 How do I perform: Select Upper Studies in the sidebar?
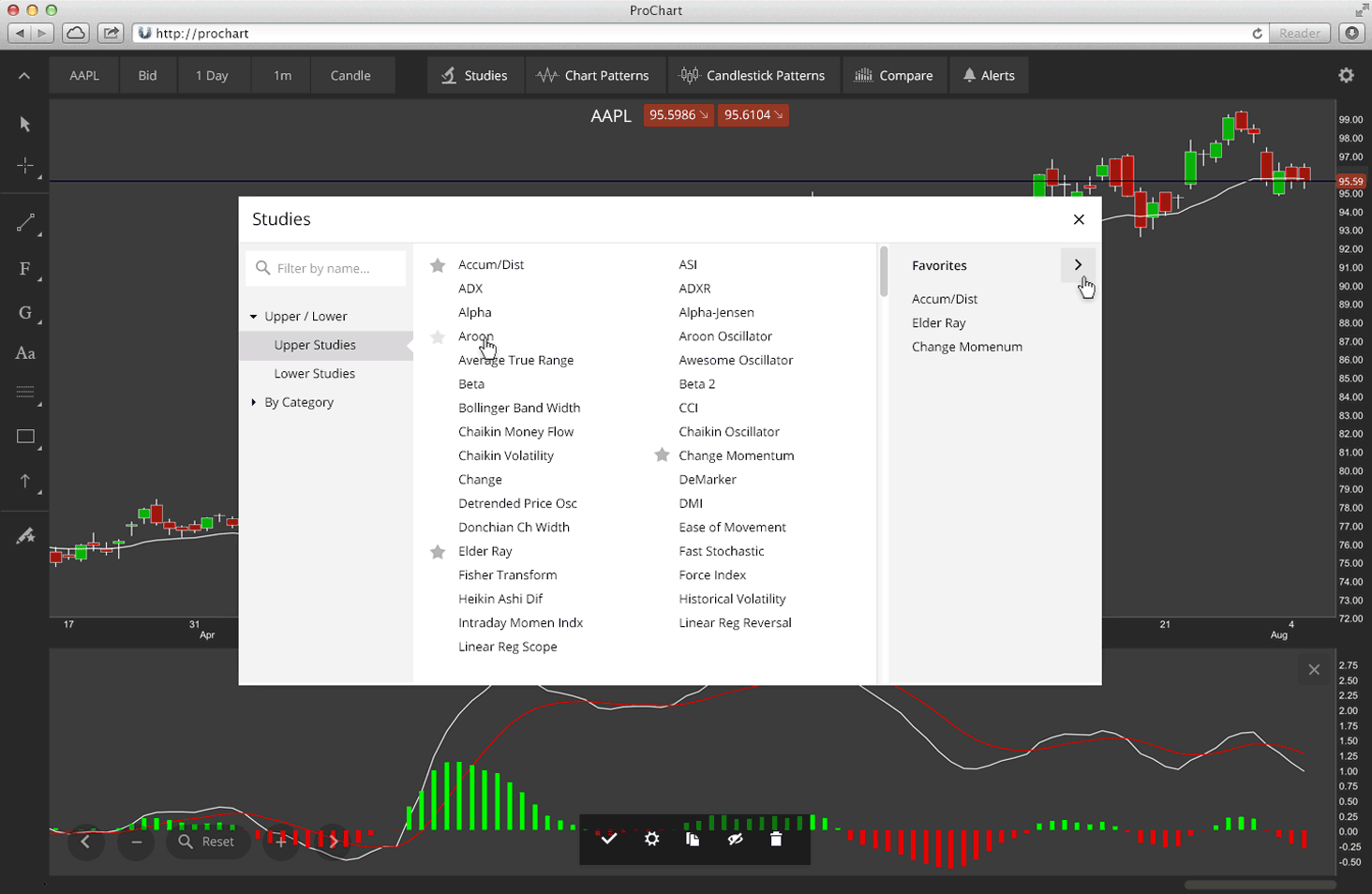click(x=326, y=345)
